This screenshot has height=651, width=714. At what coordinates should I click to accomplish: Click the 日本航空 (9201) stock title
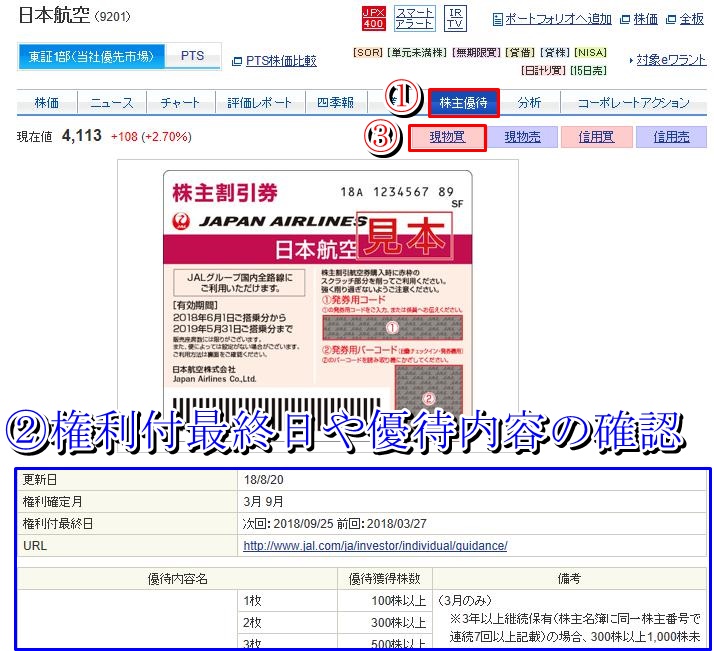point(74,16)
